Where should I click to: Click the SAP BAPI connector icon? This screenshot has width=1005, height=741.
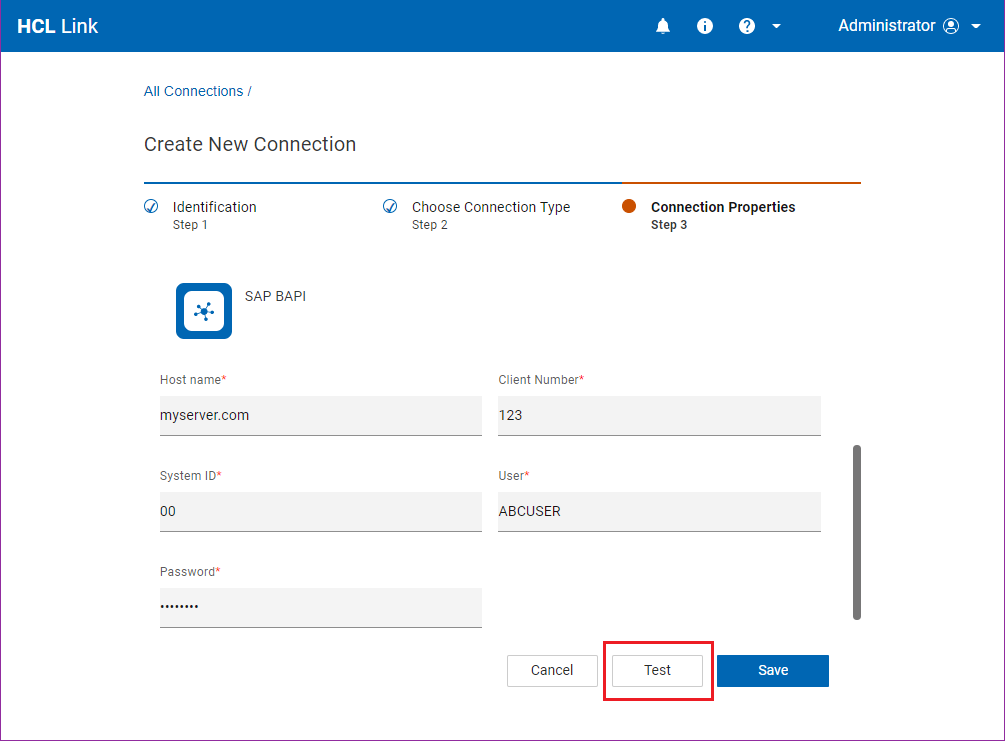[x=204, y=311]
